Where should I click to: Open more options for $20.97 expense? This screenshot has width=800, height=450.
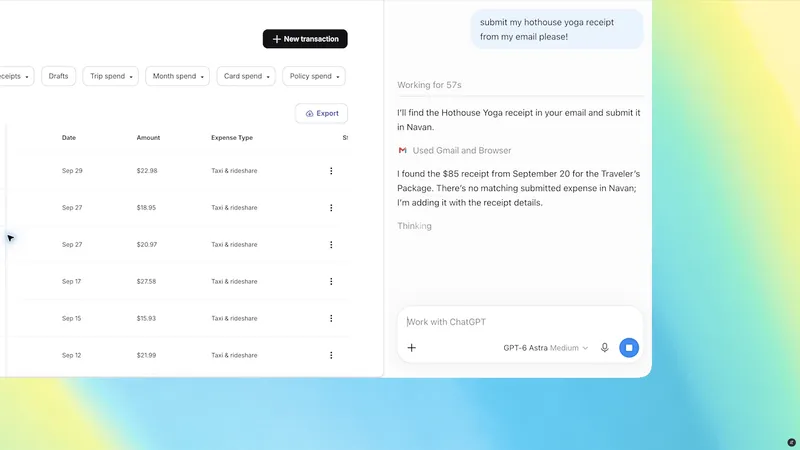(331, 244)
